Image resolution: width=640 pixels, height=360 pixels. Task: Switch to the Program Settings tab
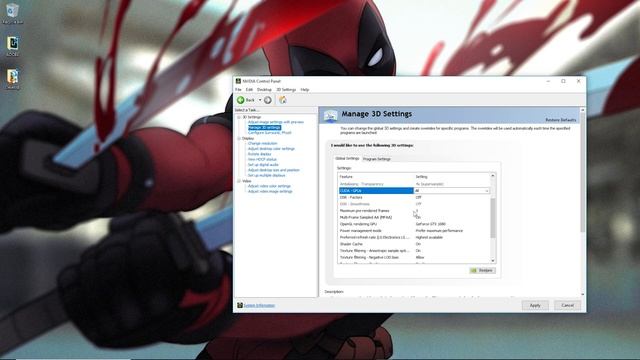coord(377,159)
